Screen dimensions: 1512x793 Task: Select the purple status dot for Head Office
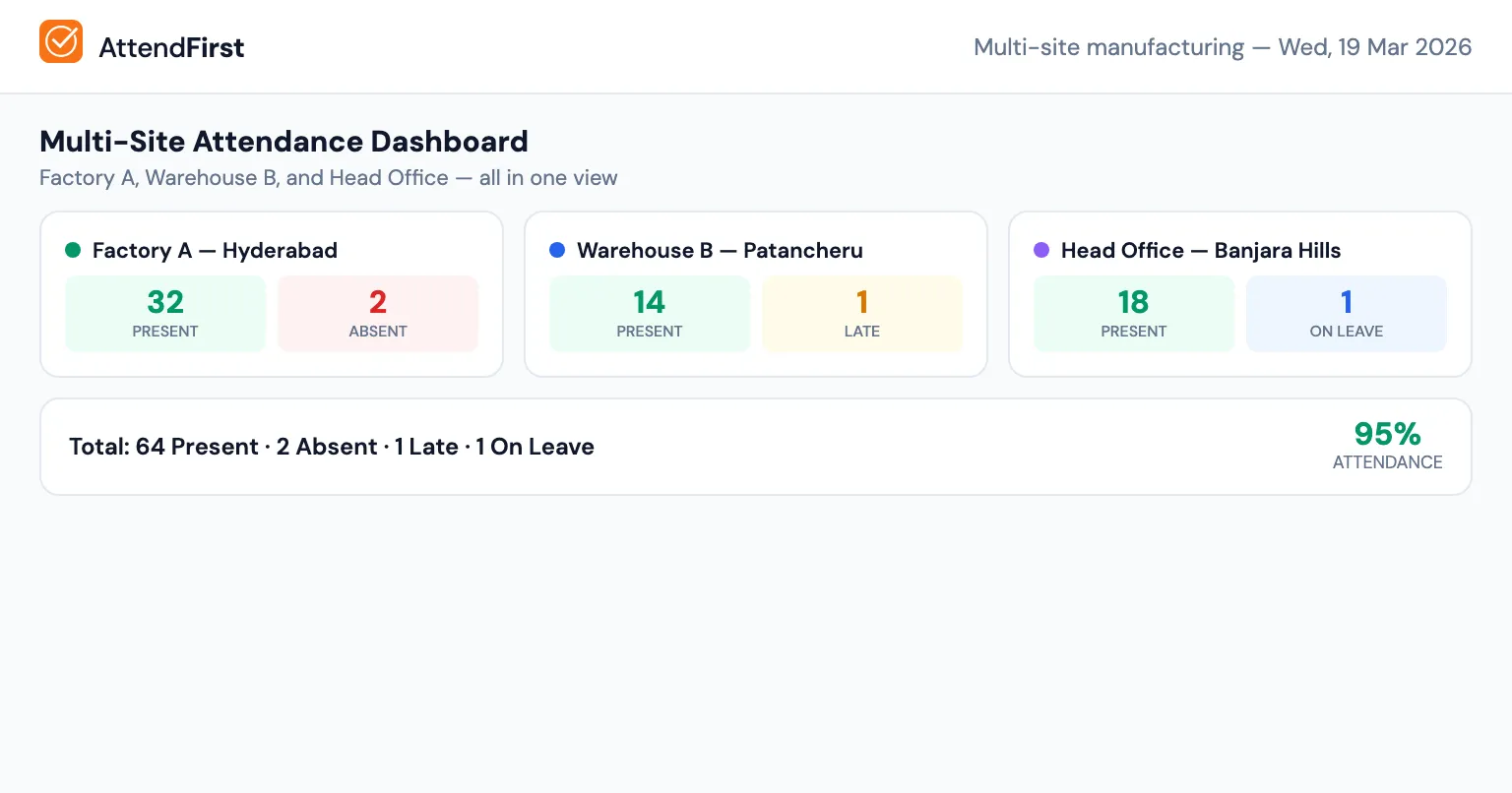[1041, 250]
